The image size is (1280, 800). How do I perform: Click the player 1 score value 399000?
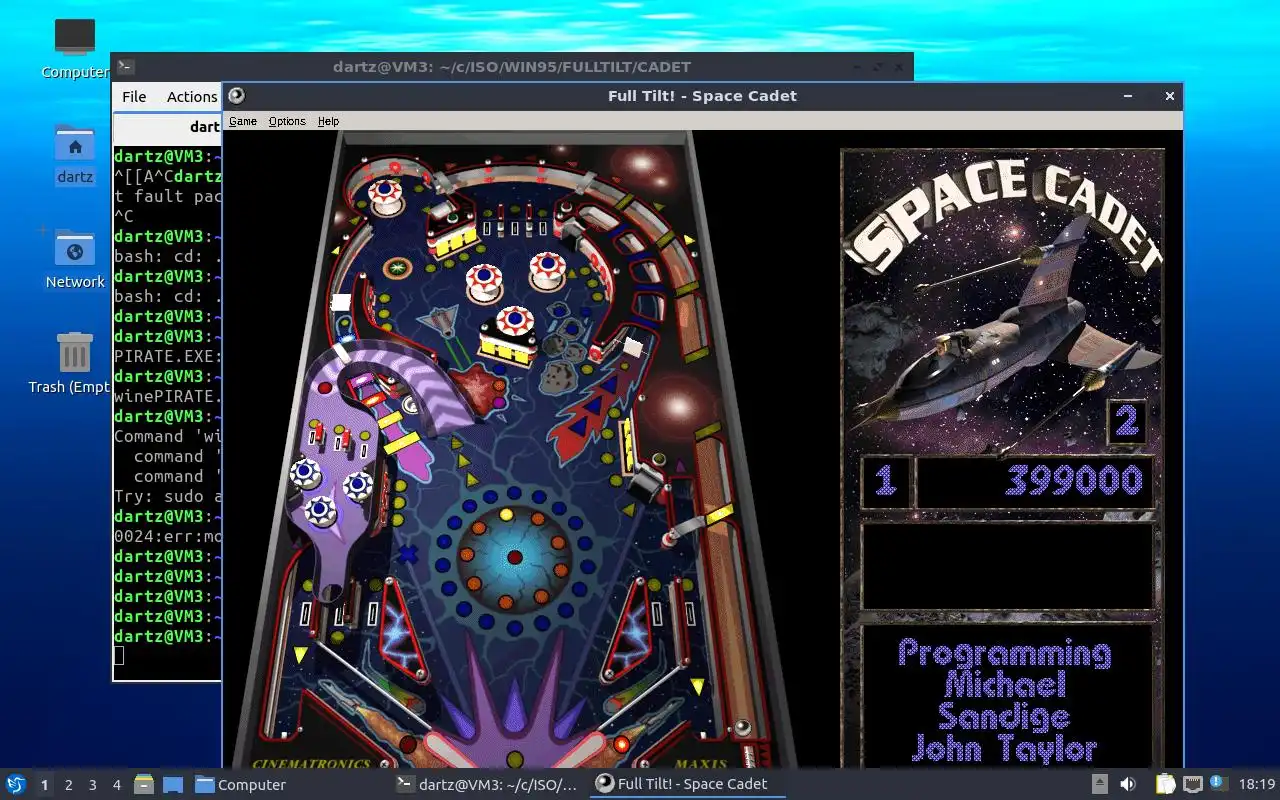[1074, 481]
